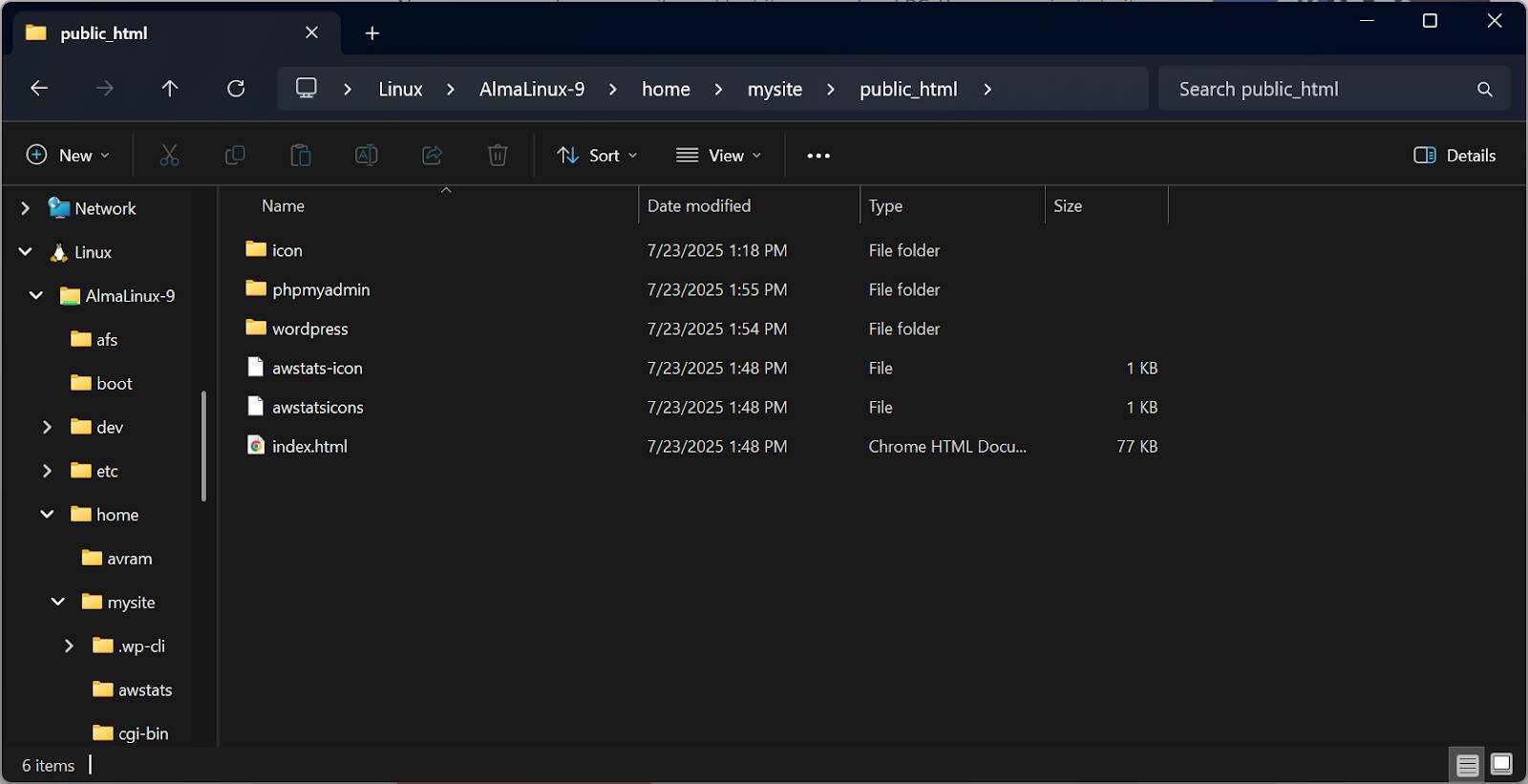Expand the .wp-cli folder node
This screenshot has width=1528, height=784.
(69, 646)
